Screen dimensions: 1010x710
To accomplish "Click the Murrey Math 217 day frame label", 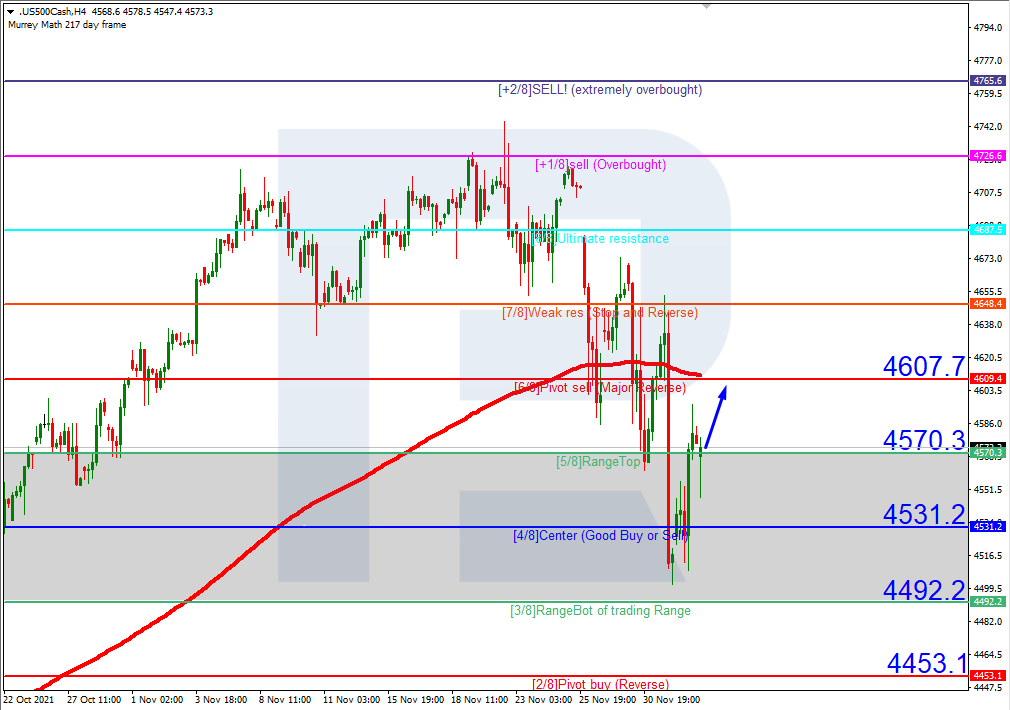I will tap(67, 24).
